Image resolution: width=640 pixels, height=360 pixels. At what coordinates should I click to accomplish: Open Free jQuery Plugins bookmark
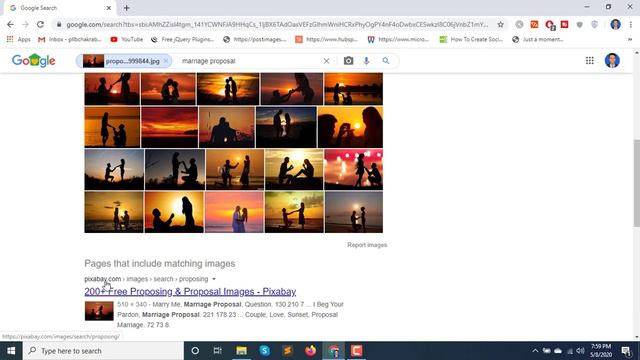(182, 39)
